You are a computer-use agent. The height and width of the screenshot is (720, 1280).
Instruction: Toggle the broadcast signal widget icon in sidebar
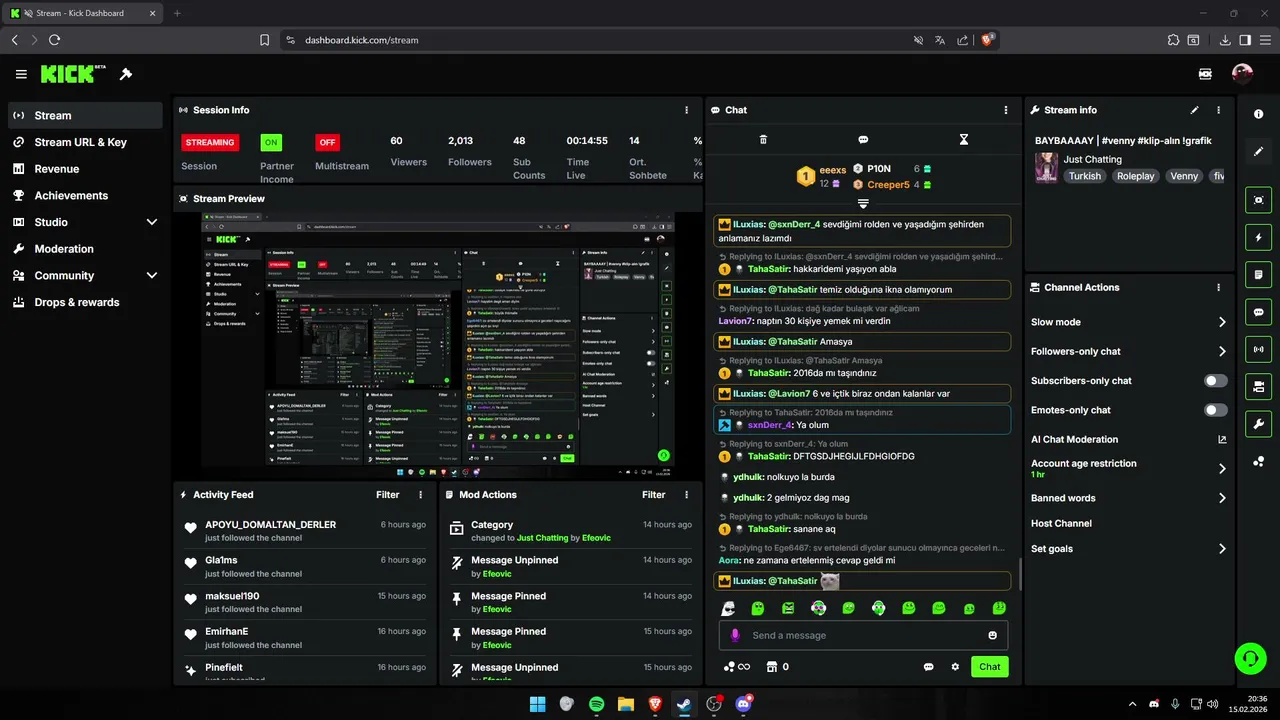(1258, 349)
